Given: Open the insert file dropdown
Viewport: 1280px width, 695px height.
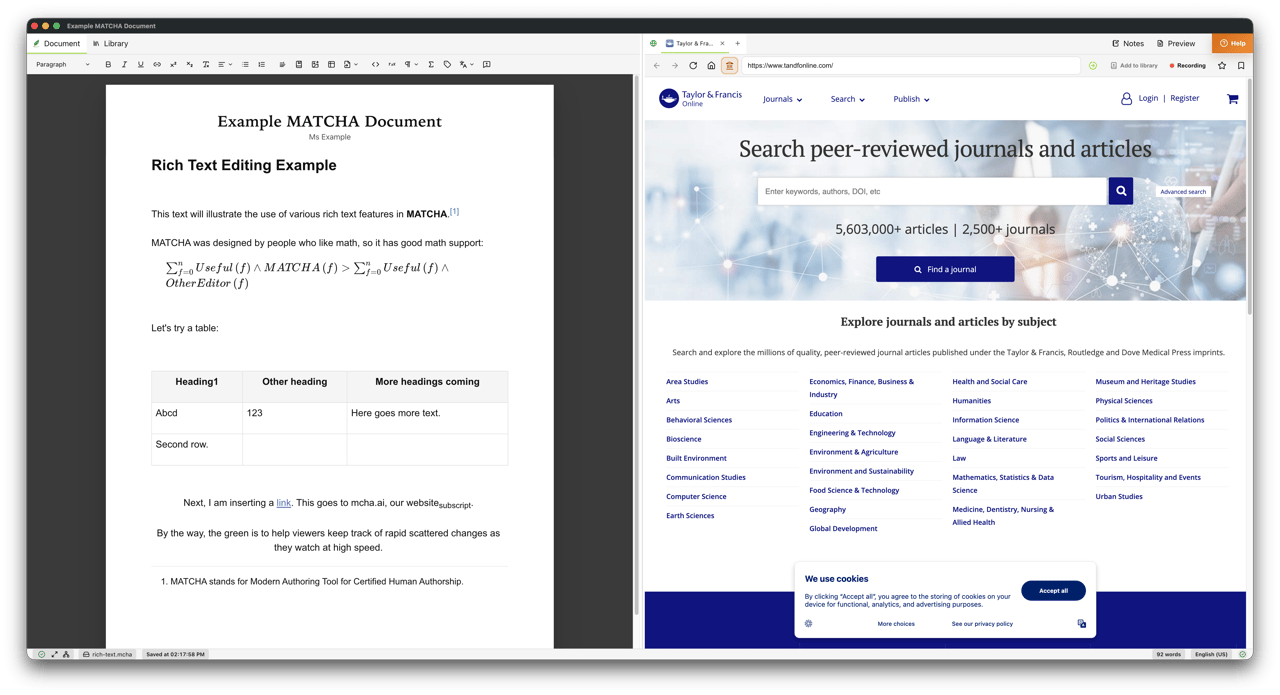Looking at the screenshot, I should click(x=350, y=64).
